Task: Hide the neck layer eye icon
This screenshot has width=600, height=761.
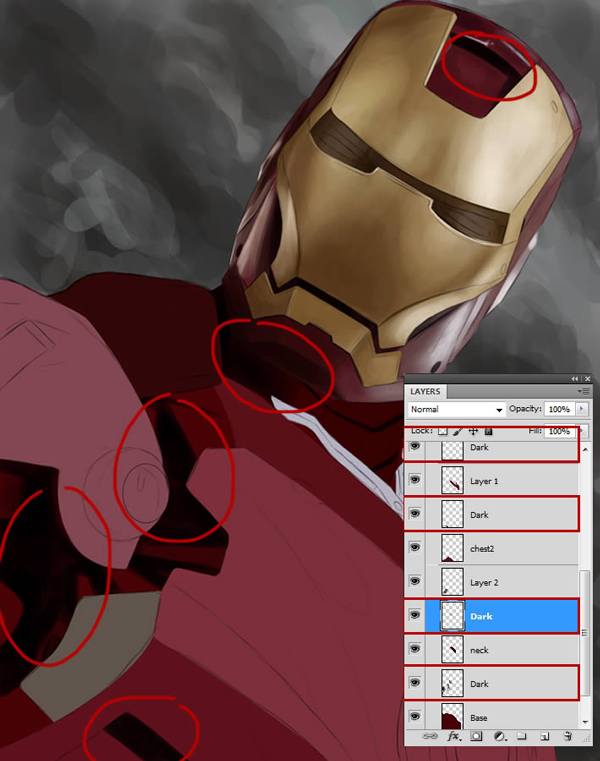Action: click(x=415, y=649)
